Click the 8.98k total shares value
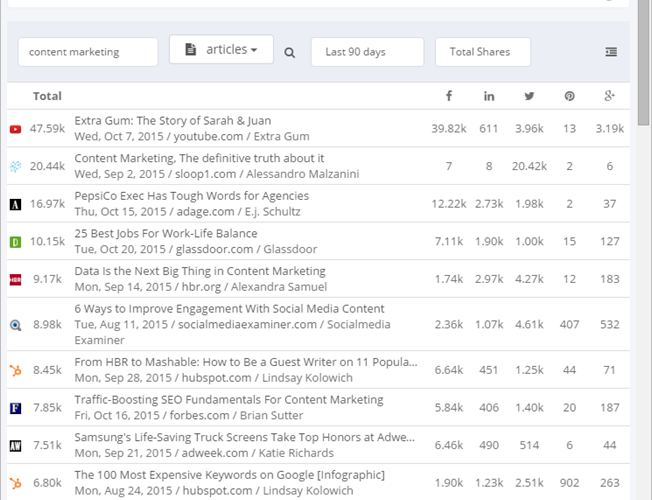Image resolution: width=652 pixels, height=500 pixels. (x=47, y=324)
